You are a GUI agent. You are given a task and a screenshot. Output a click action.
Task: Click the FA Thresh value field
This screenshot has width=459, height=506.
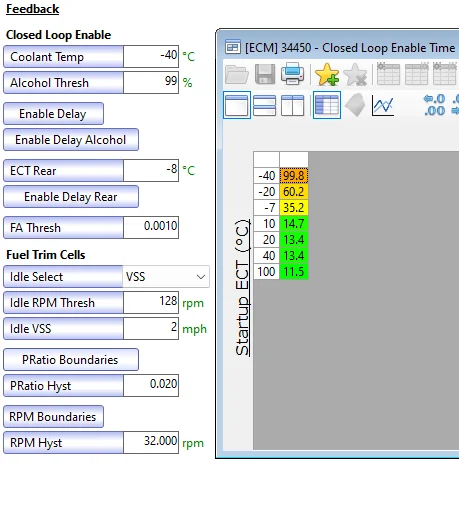tap(151, 228)
